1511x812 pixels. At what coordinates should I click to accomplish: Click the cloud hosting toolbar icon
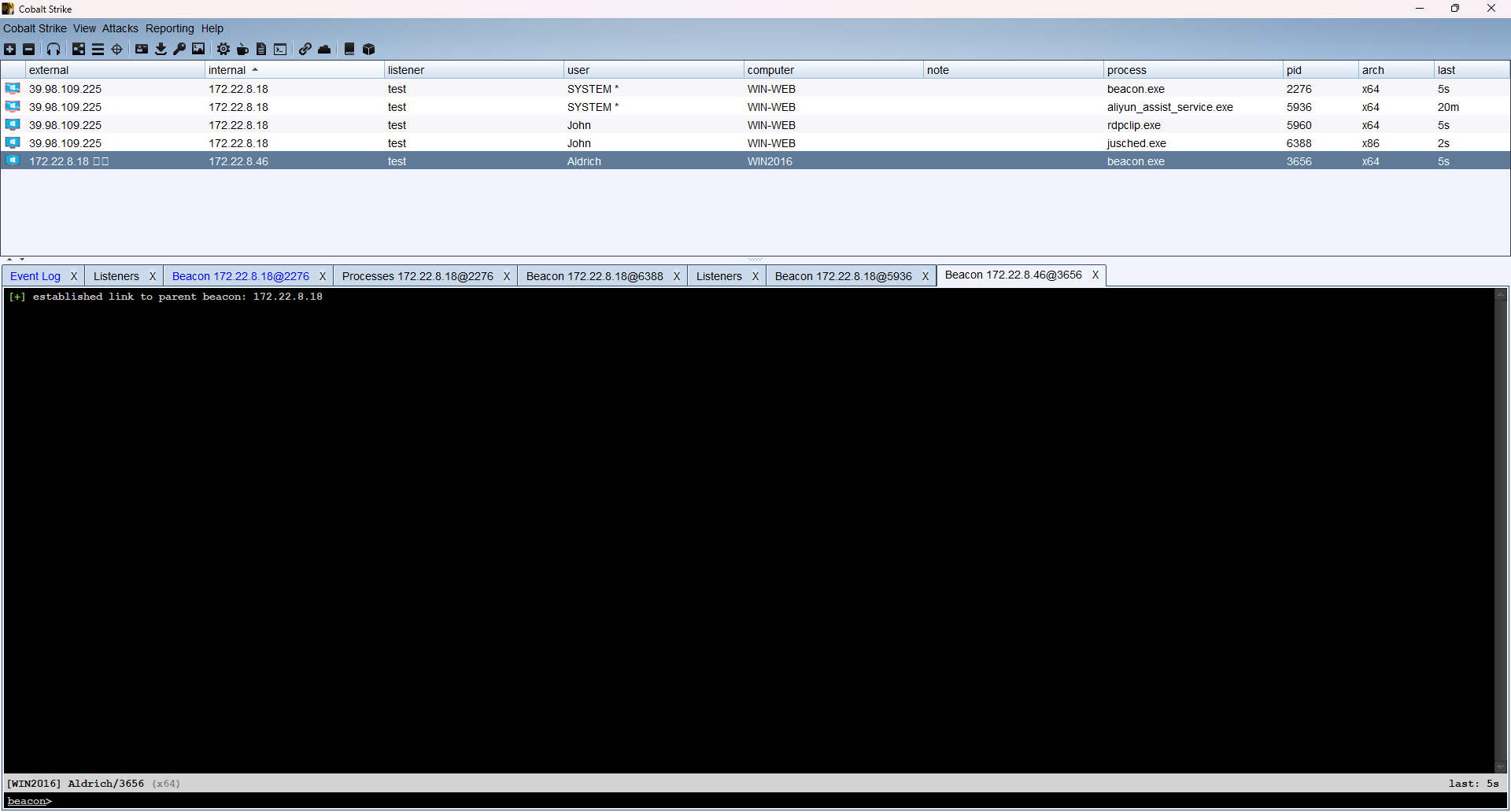(x=324, y=50)
